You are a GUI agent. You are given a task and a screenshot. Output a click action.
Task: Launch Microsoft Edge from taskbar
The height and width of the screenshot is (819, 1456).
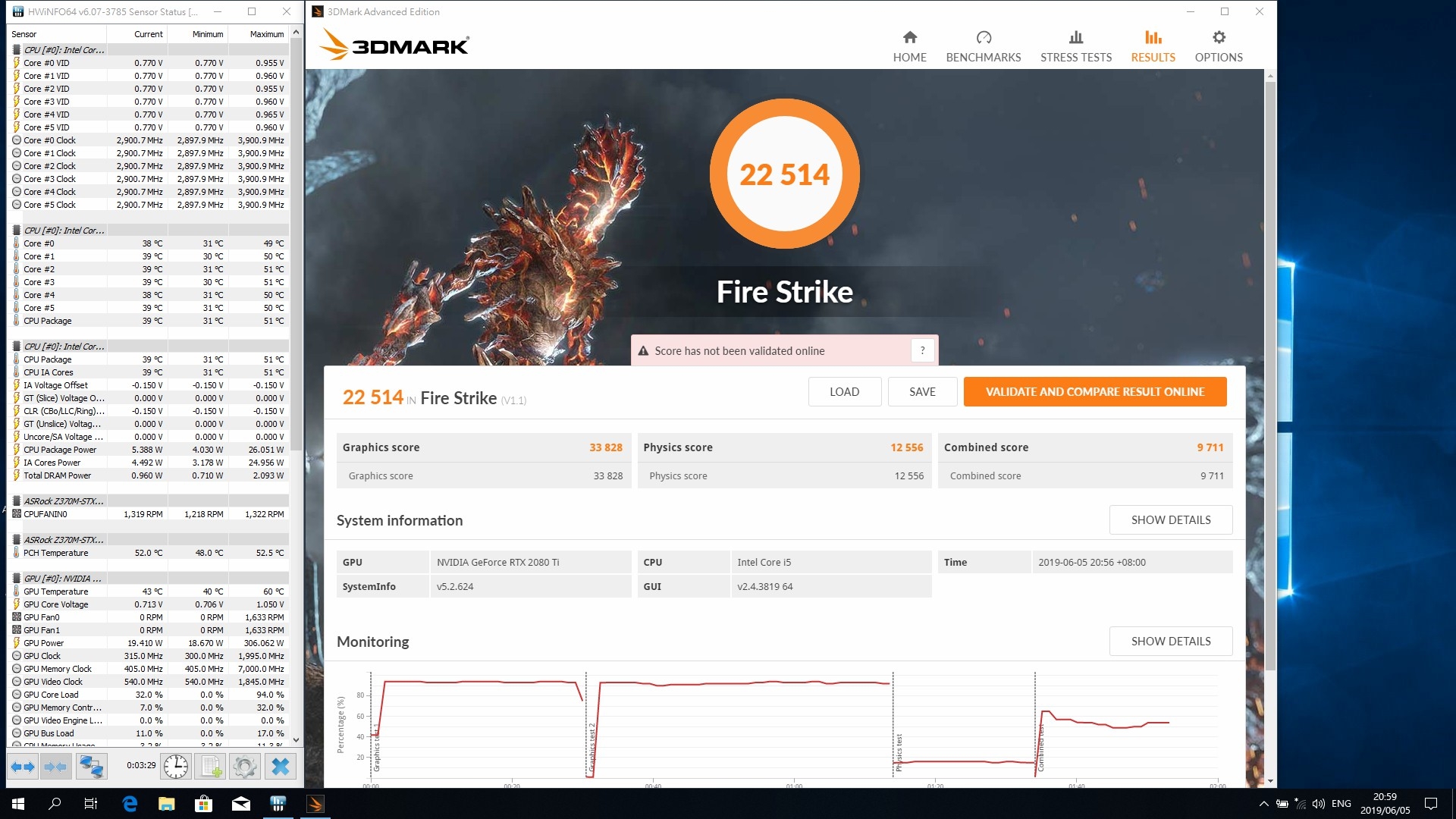130,804
